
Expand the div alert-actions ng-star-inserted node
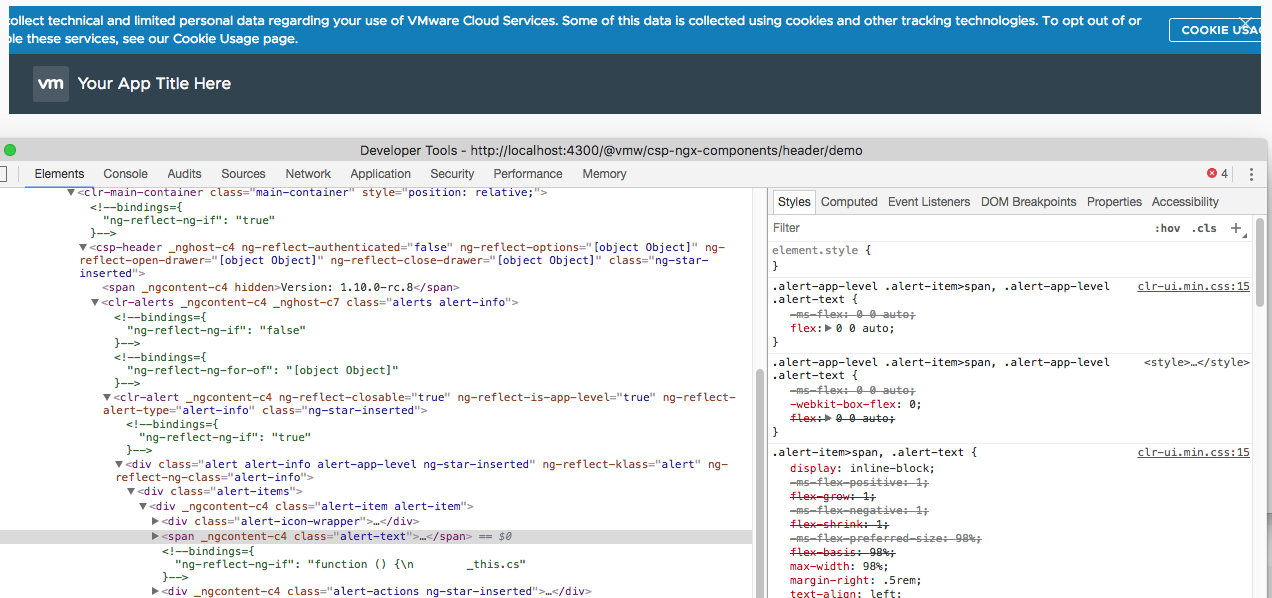[x=155, y=591]
